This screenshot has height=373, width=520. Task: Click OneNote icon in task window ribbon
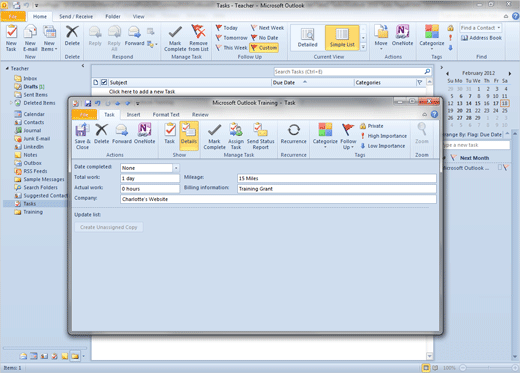coord(144,134)
